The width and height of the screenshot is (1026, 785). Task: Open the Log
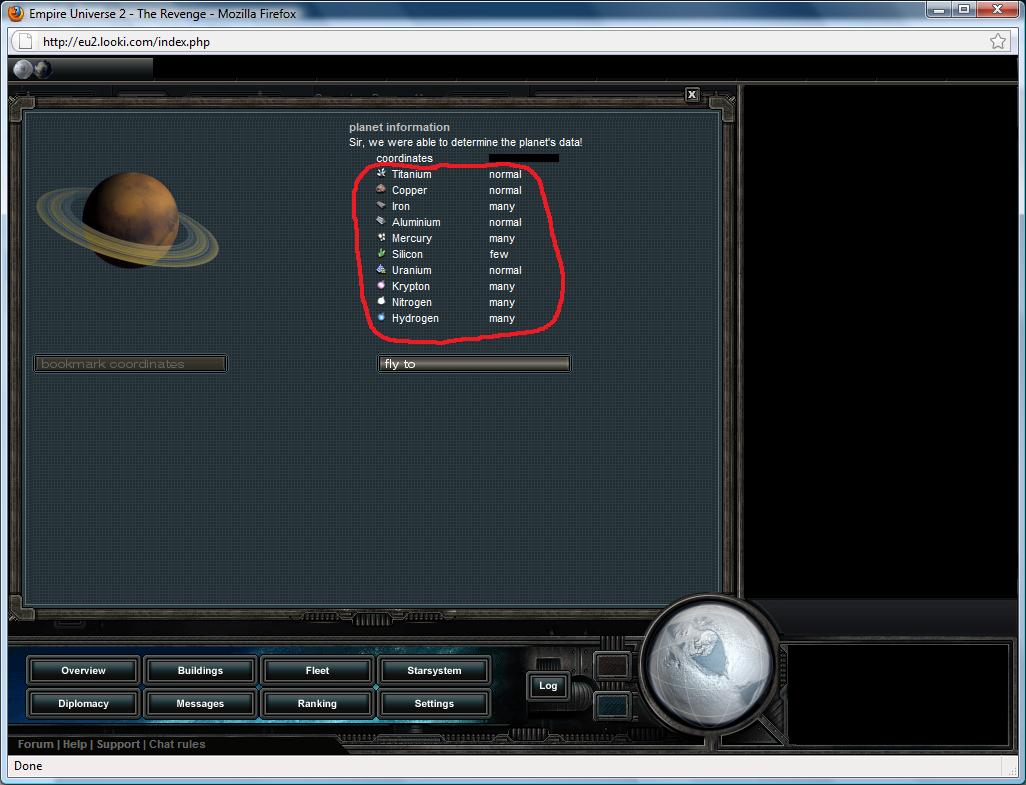pos(548,686)
